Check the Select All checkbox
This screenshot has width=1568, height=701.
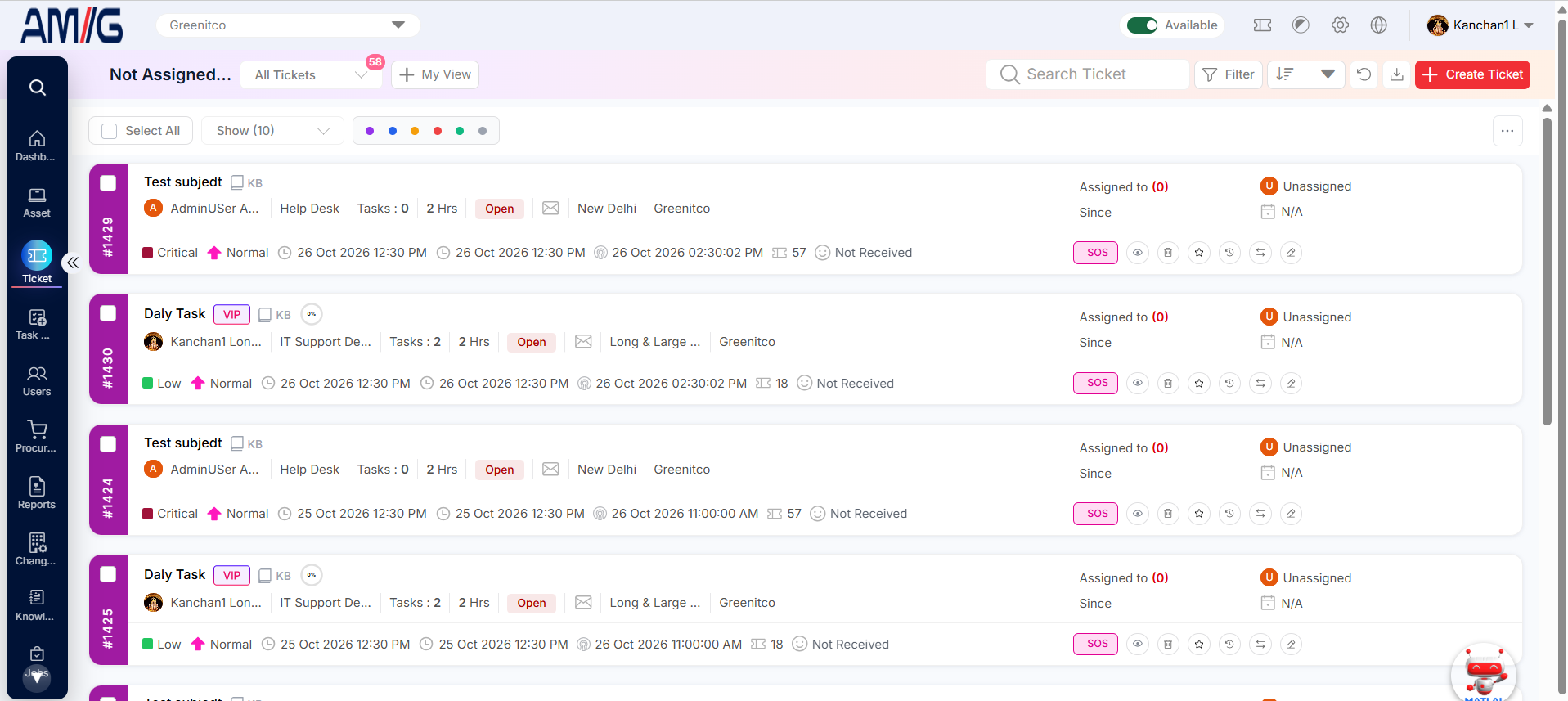pyautogui.click(x=110, y=131)
